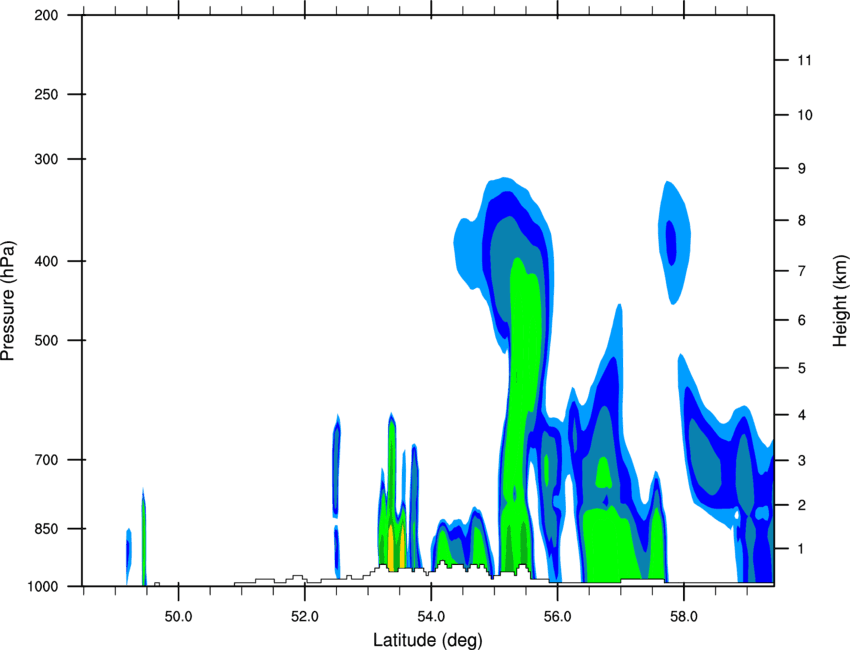Pick the 5 km height label

point(802,368)
